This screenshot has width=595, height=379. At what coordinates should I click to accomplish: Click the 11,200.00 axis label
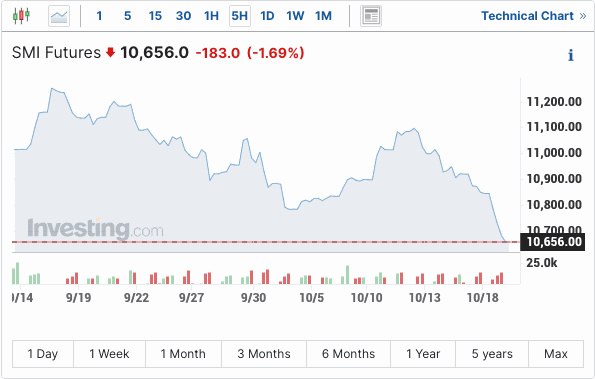[x=554, y=102]
